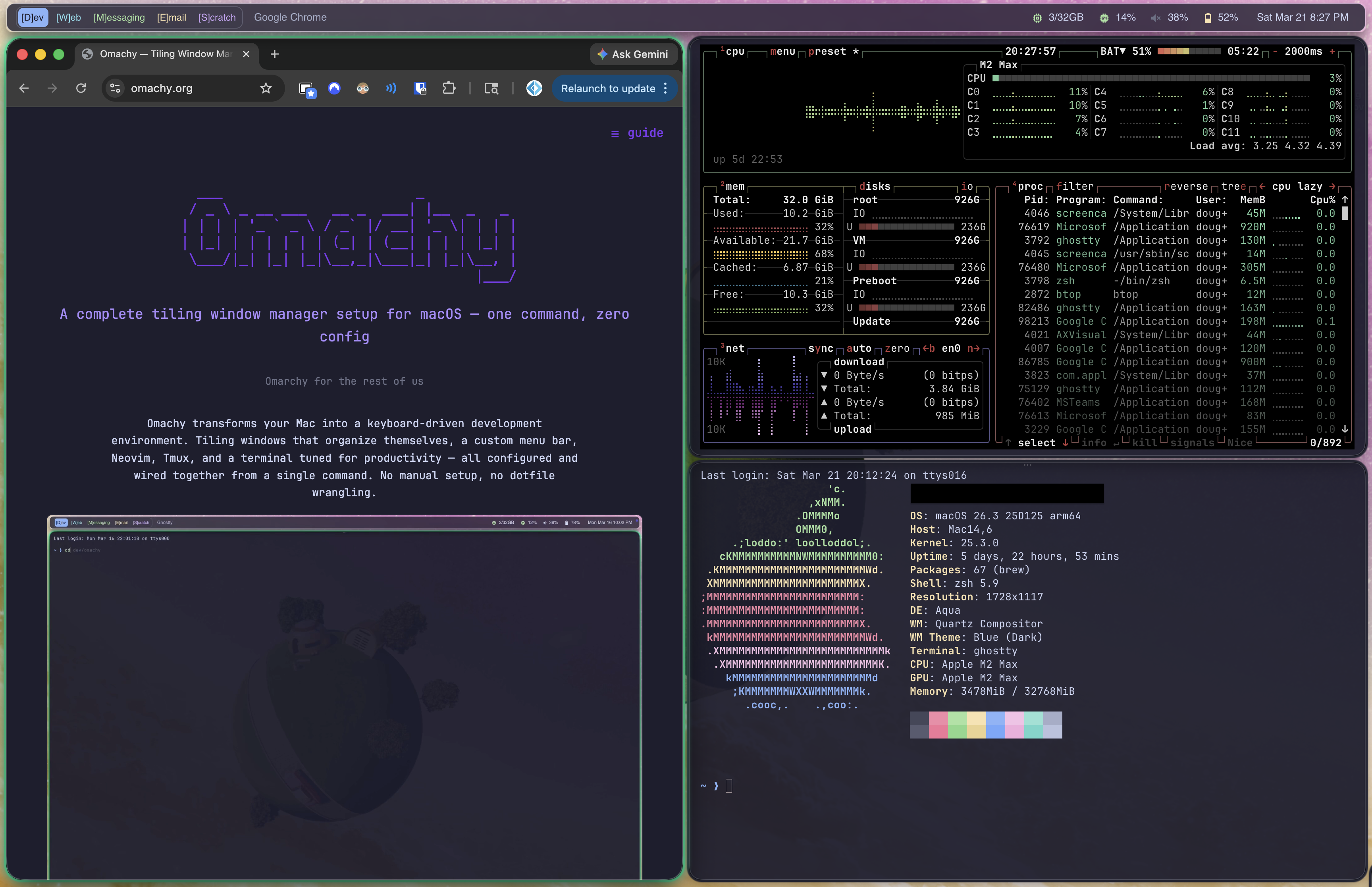Switch to the [D]ev workspace
Screen dimensions: 1372x887
coord(32,17)
